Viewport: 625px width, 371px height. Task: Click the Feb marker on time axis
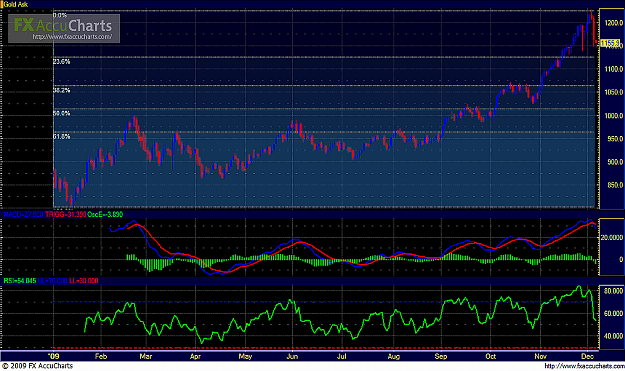101,356
